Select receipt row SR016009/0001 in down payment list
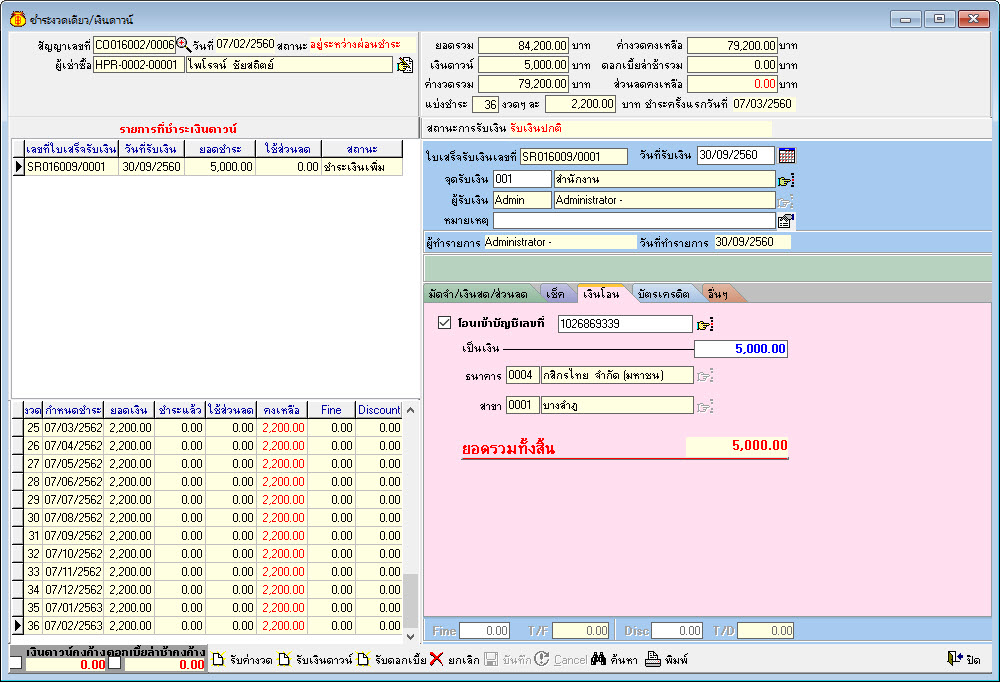This screenshot has height=683, width=1000. coord(208,167)
